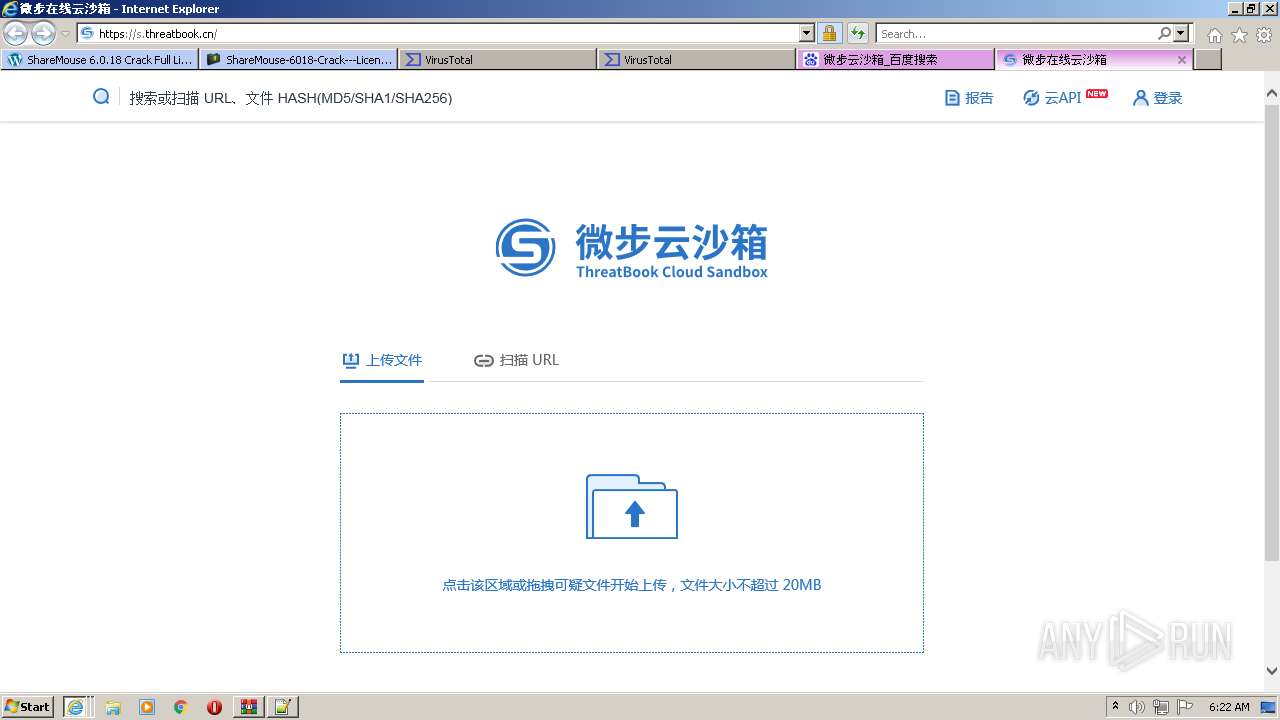Image resolution: width=1280 pixels, height=720 pixels.
Task: Open the Opera taskbar icon
Action: click(214, 707)
